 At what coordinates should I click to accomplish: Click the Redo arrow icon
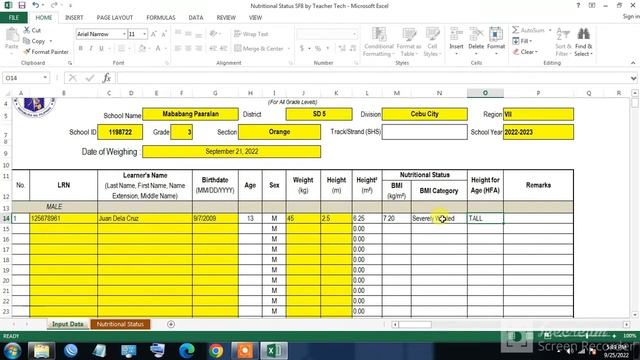(x=53, y=5)
